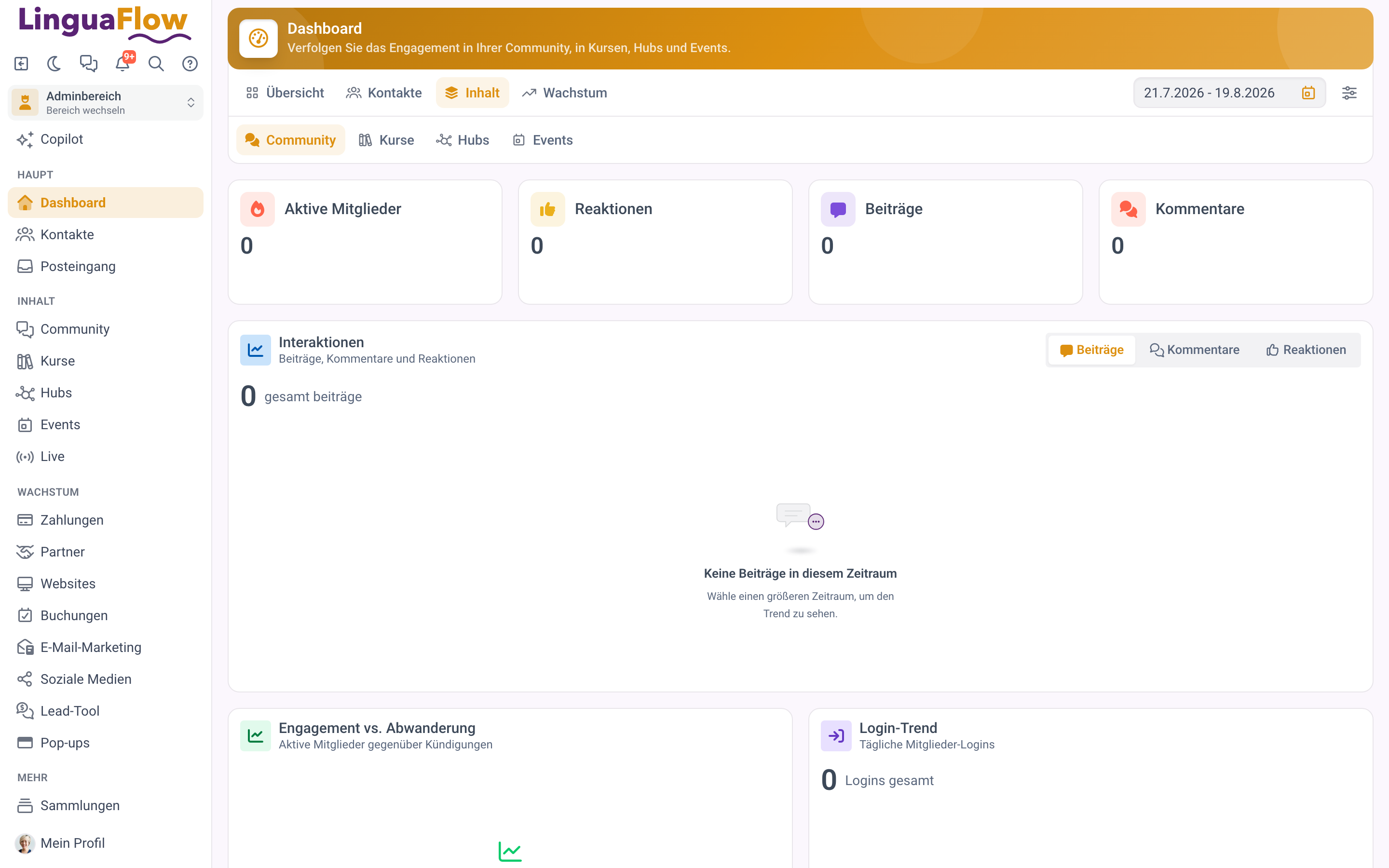Click the Reaktionen thumbs-up card icon

tap(548, 210)
